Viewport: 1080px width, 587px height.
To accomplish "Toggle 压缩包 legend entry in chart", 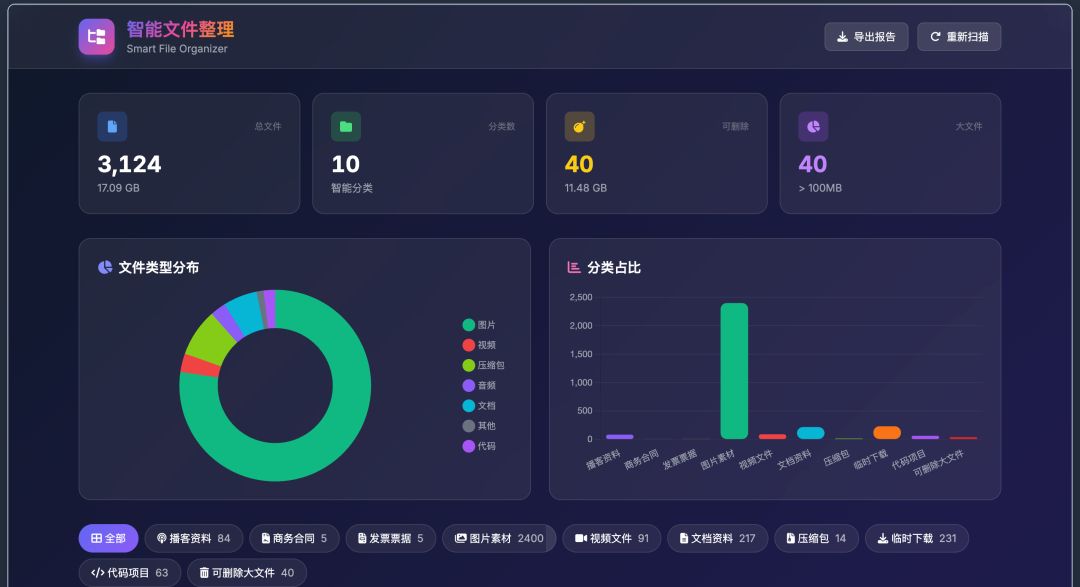I will (x=484, y=365).
